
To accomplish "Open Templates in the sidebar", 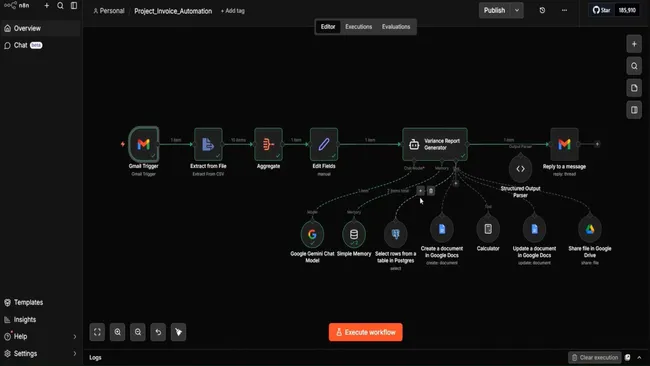I will tap(40, 302).
